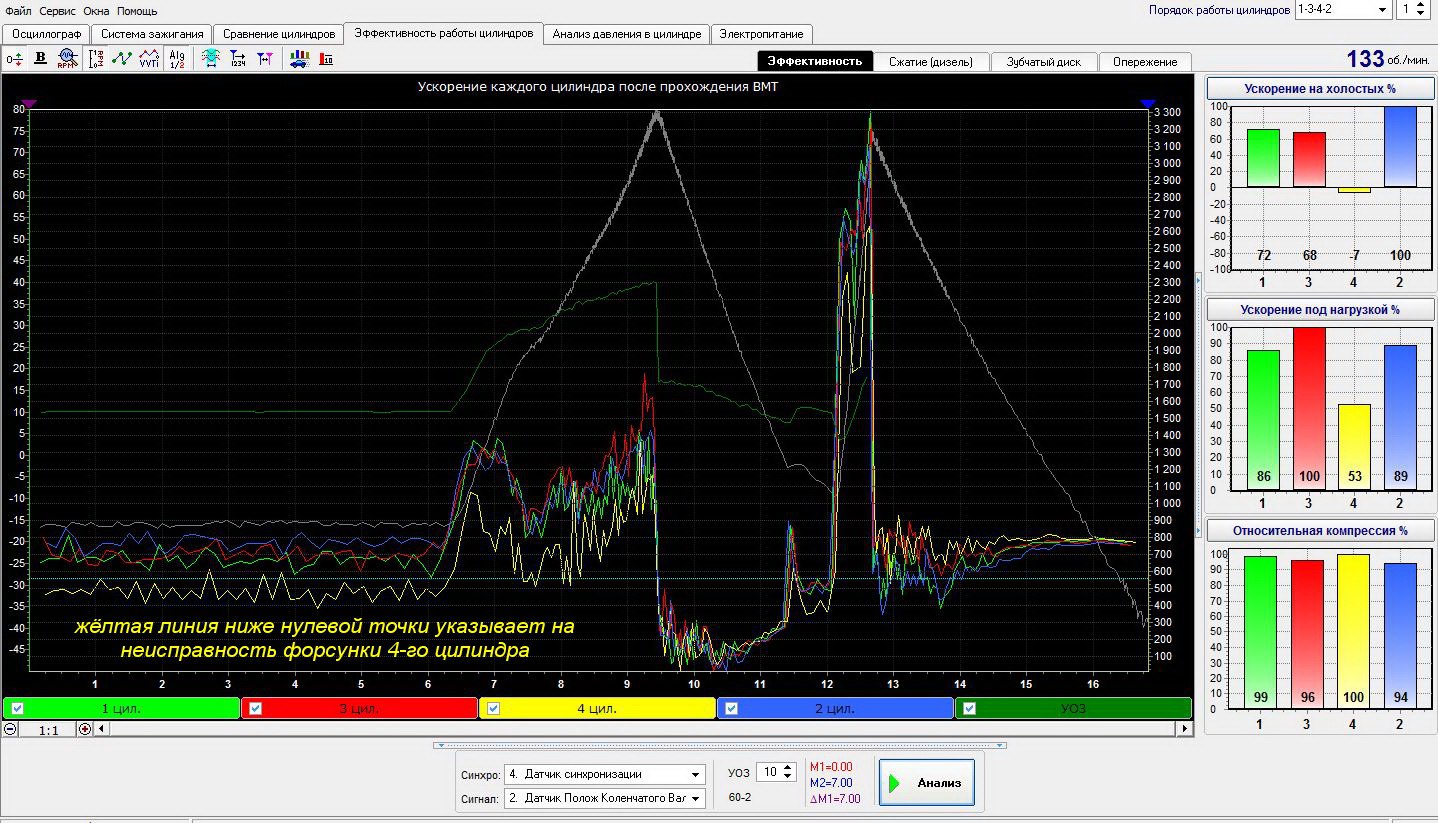The image size is (1438, 823).
Task: Click the car with colored bars icon
Action: coord(299,59)
